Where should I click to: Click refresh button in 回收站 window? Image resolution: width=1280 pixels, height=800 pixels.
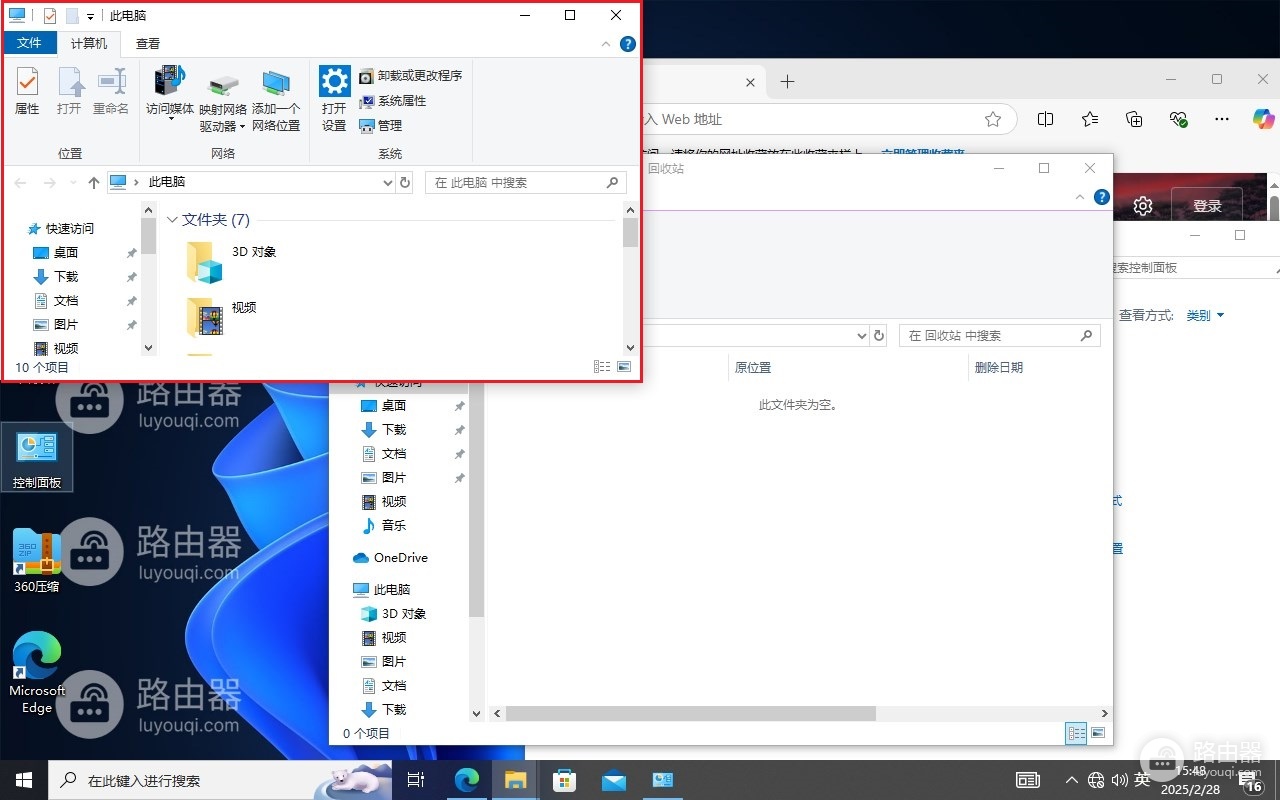[879, 336]
